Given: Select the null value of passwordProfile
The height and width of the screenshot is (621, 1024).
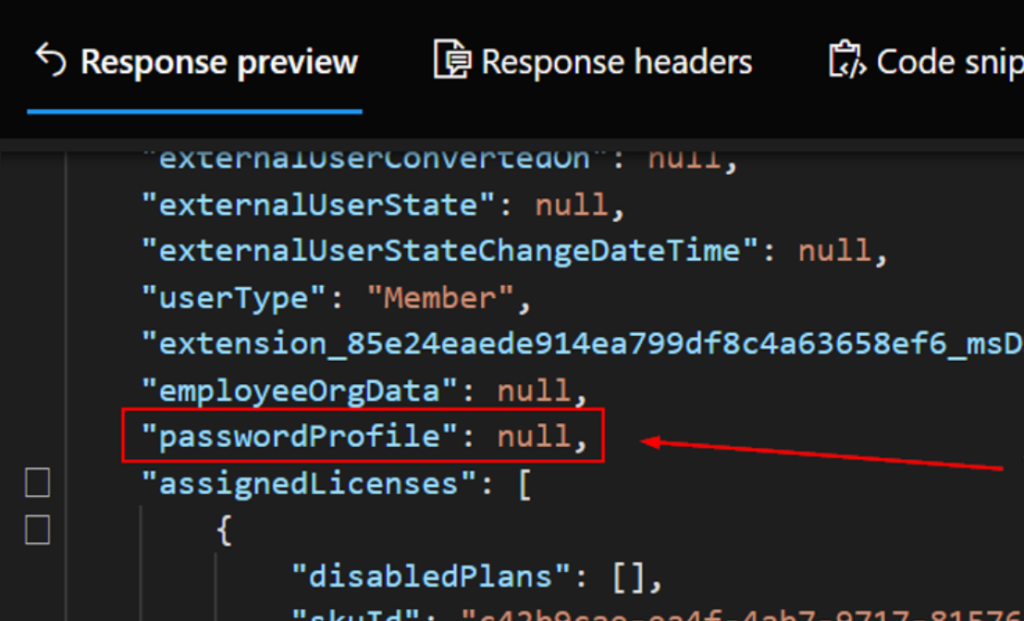Looking at the screenshot, I should pyautogui.click(x=534, y=437).
